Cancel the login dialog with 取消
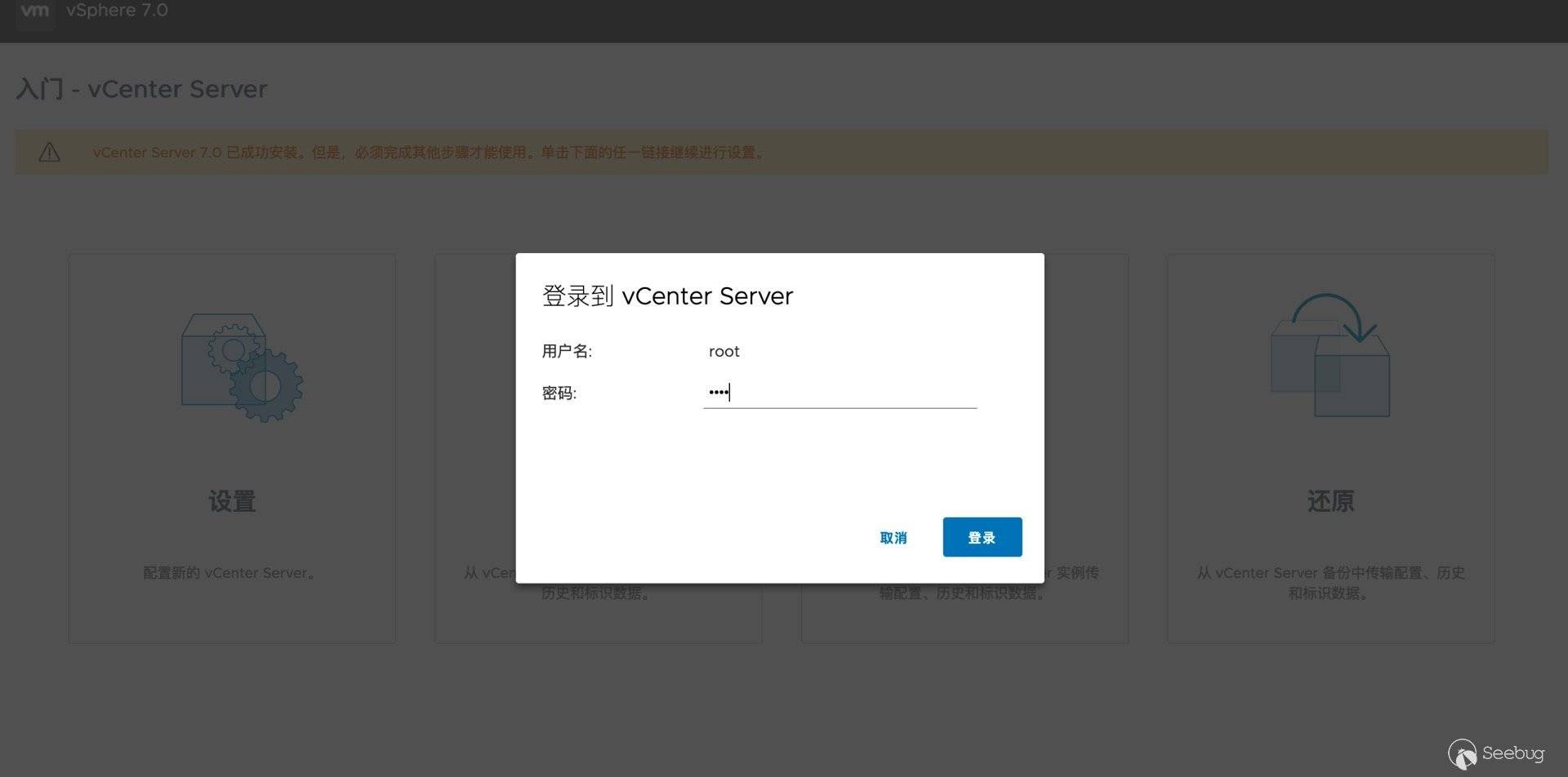 point(893,538)
